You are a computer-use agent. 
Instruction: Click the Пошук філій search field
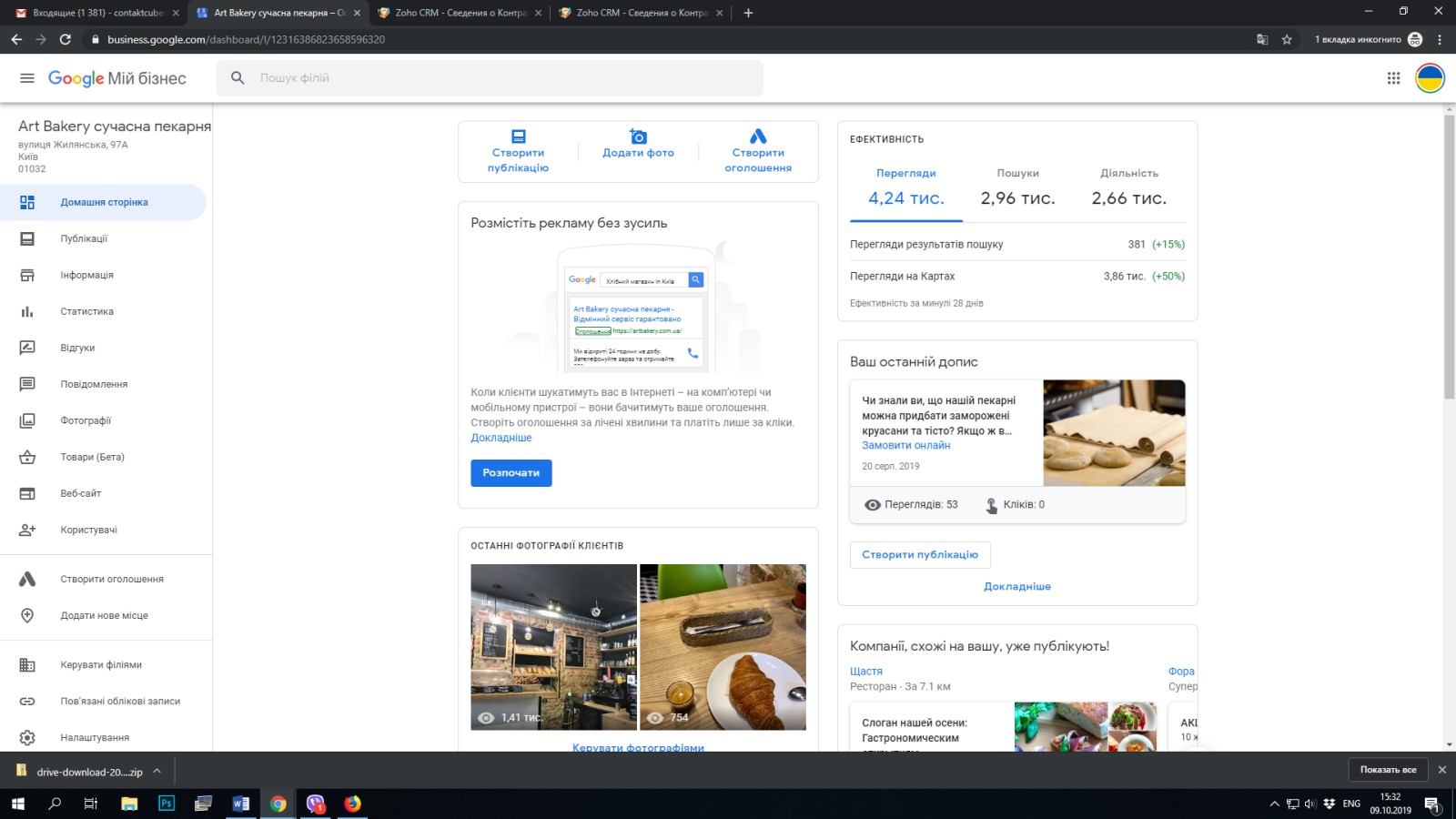[x=490, y=78]
